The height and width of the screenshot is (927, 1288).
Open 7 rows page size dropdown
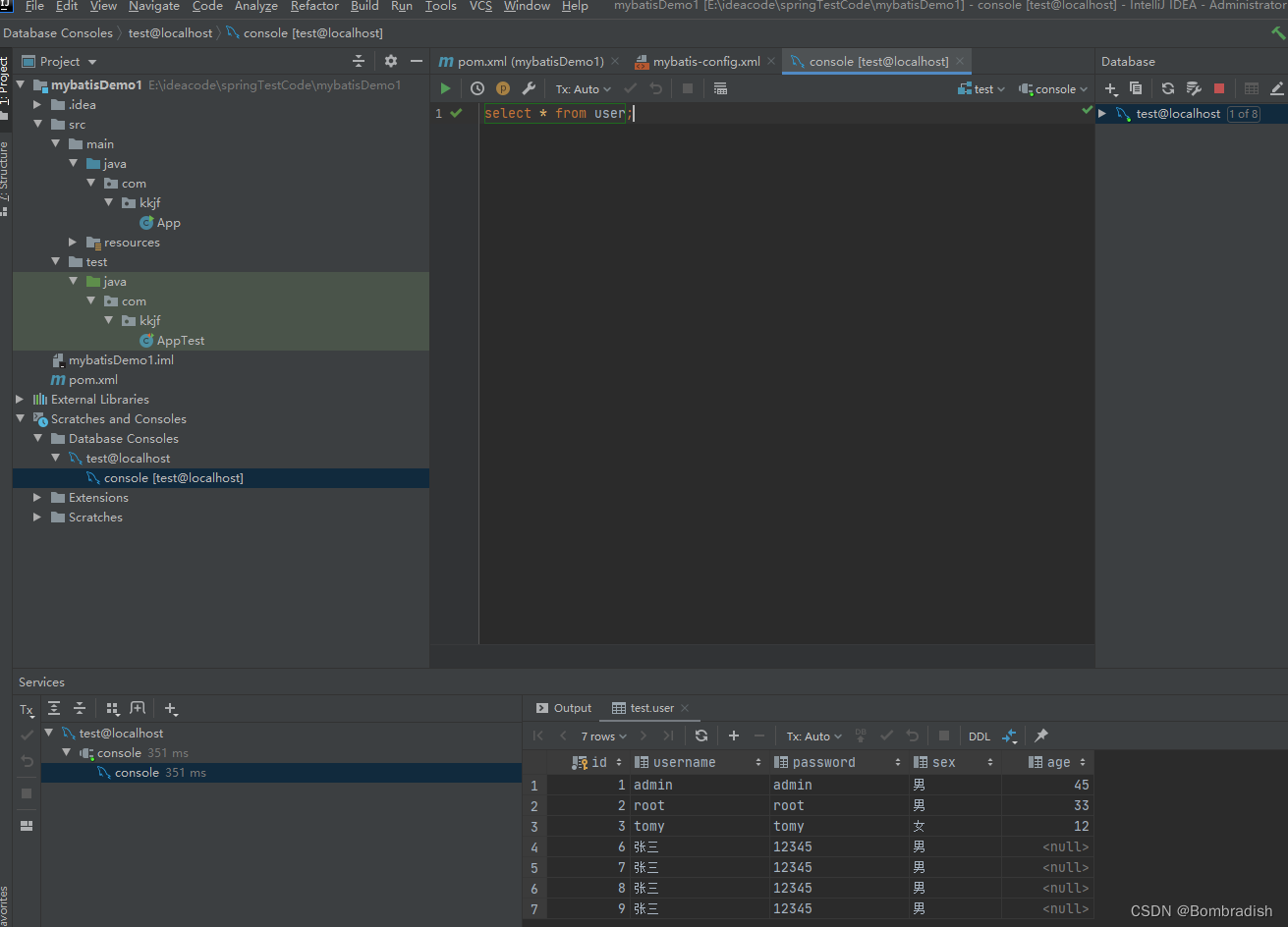tap(603, 736)
